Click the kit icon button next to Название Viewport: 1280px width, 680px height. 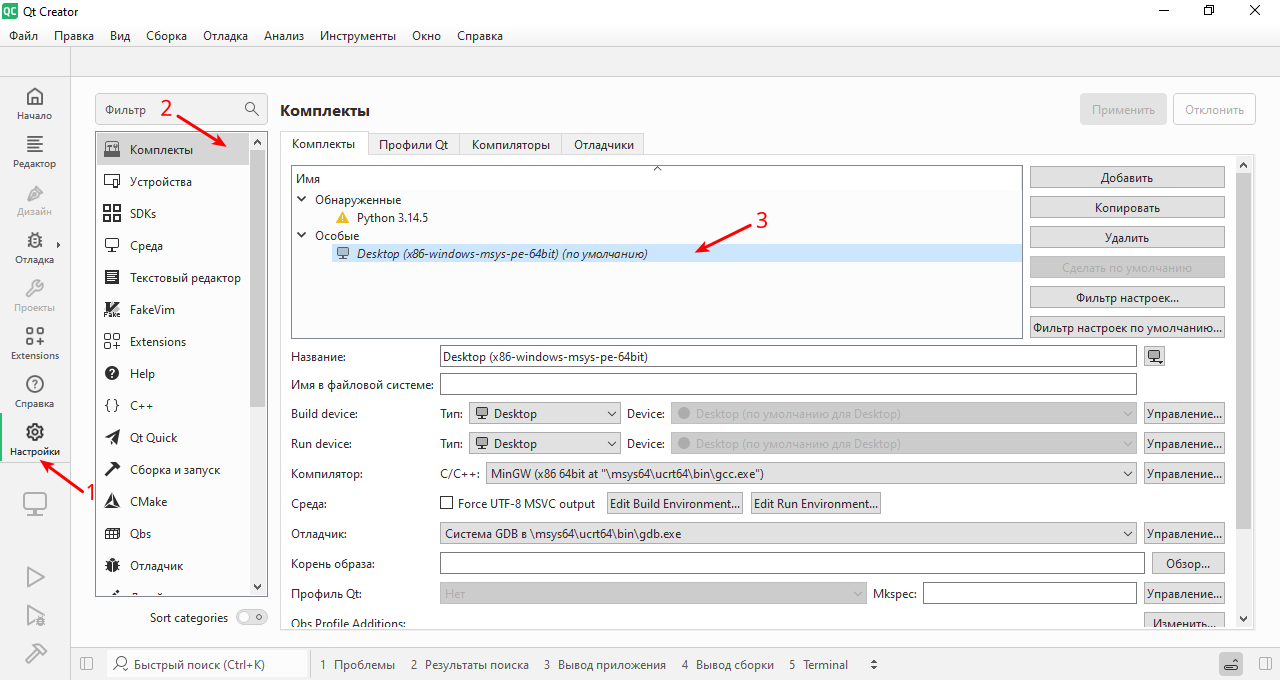click(x=1155, y=356)
